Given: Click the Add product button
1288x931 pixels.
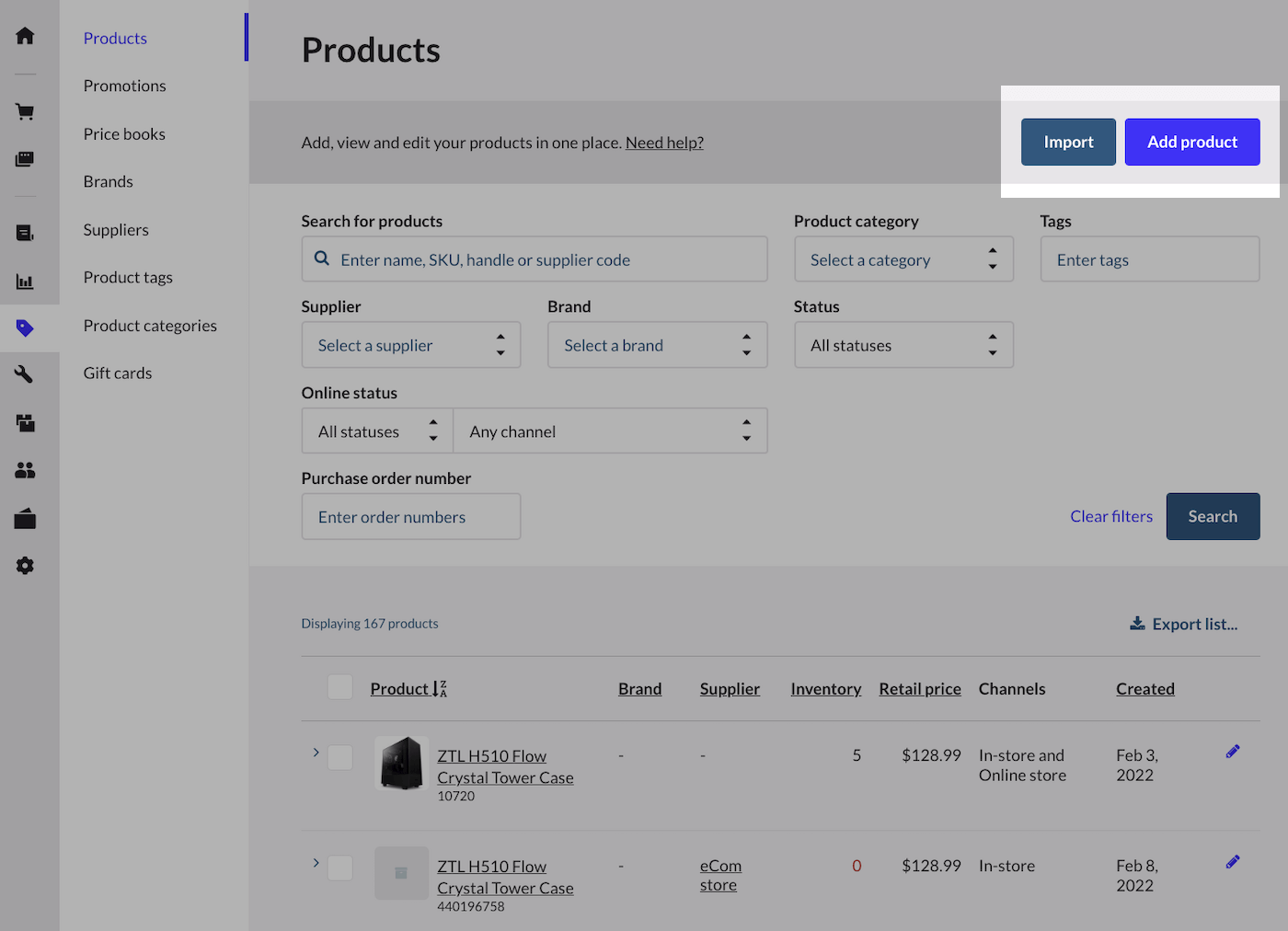Looking at the screenshot, I should click(1191, 142).
